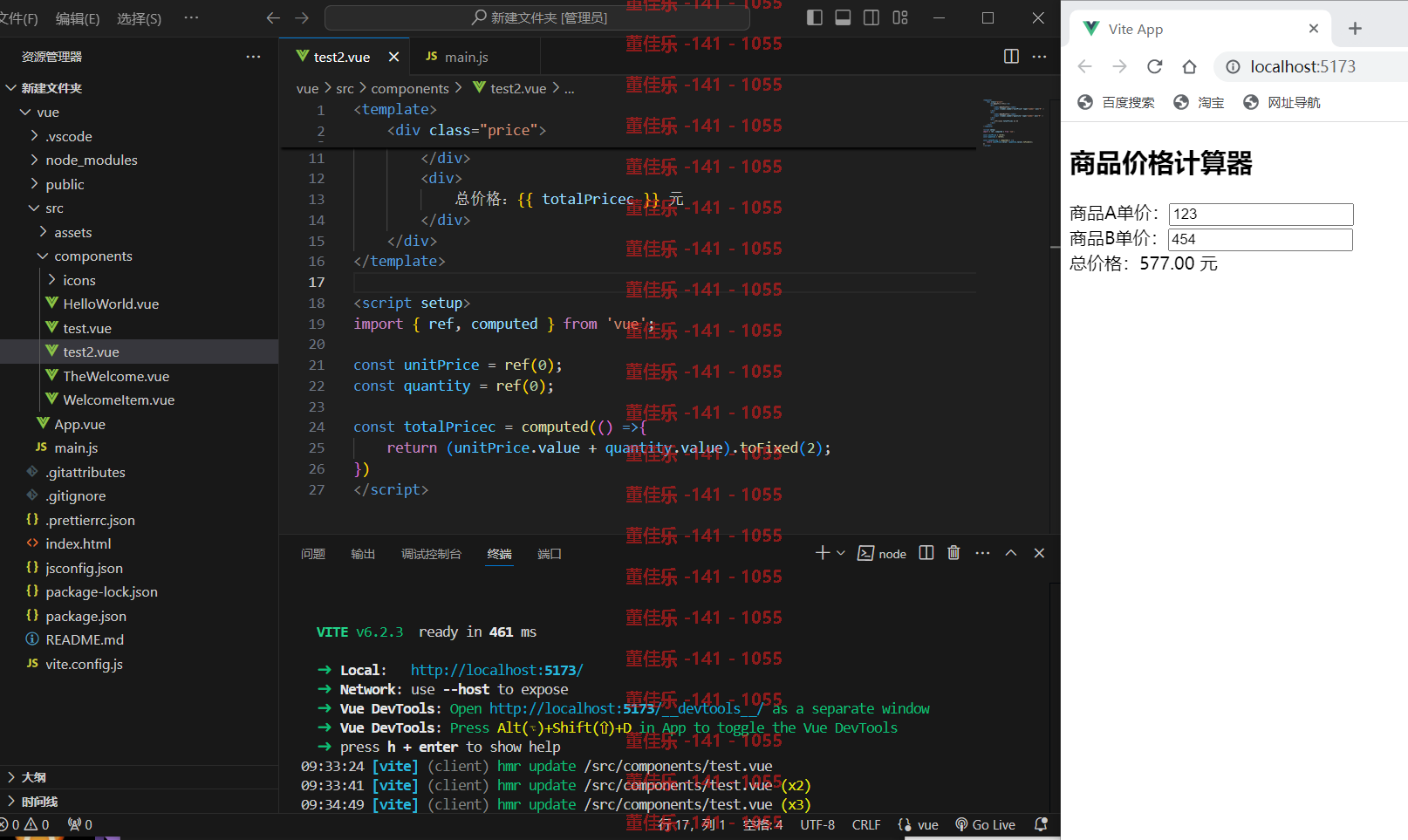Create new terminal with plus icon
Viewport: 1408px width, 840px height.
pyautogui.click(x=823, y=553)
